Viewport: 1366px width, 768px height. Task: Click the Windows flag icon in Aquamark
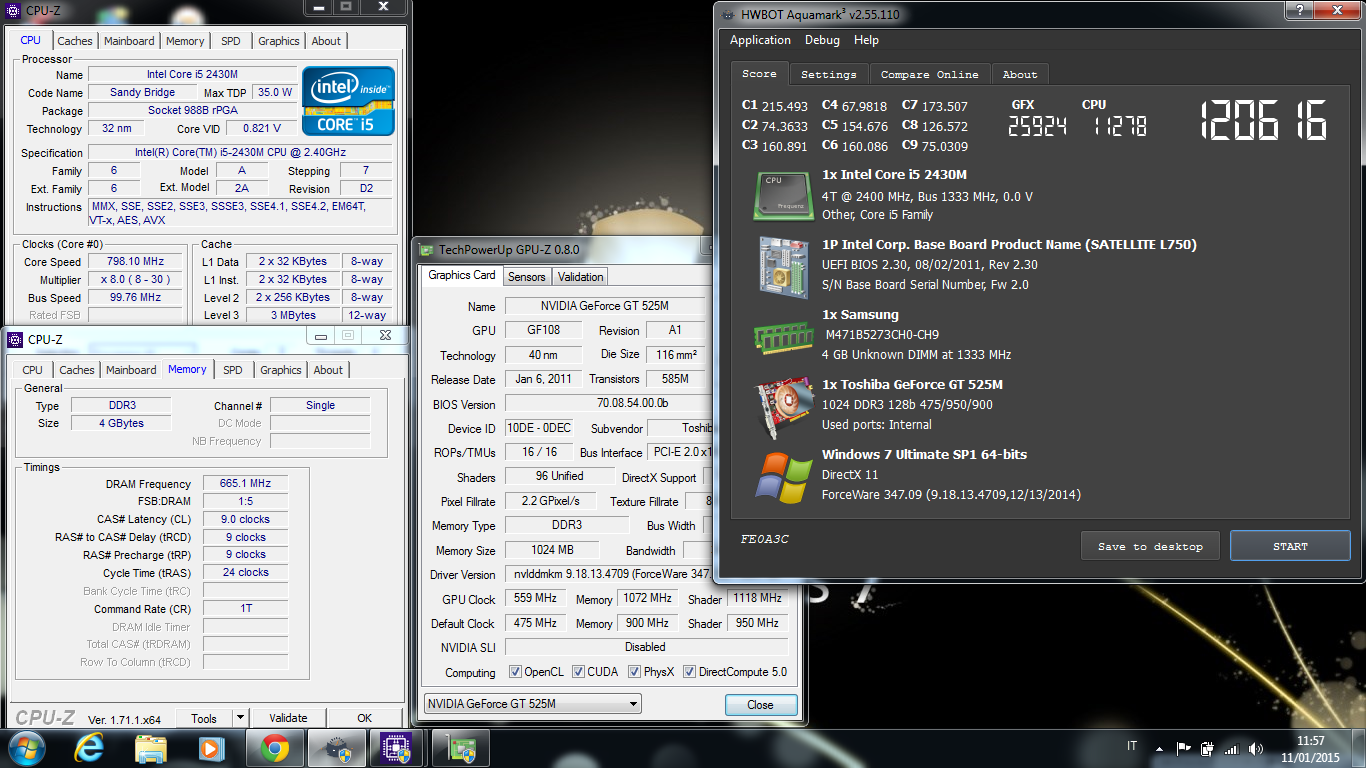pyautogui.click(x=783, y=477)
